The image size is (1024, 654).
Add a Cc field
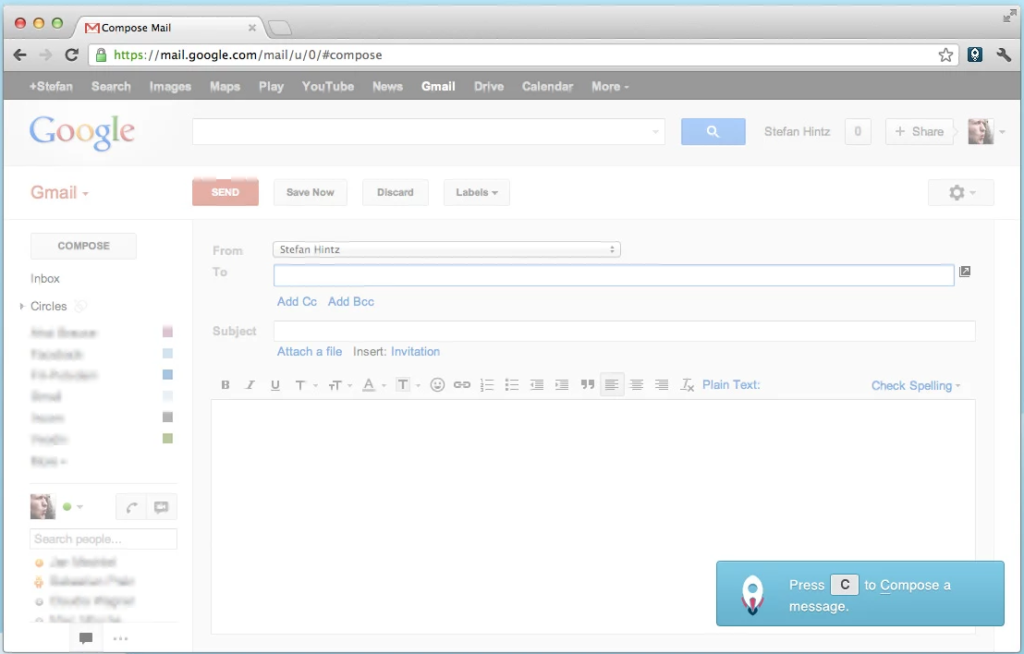[x=296, y=301]
